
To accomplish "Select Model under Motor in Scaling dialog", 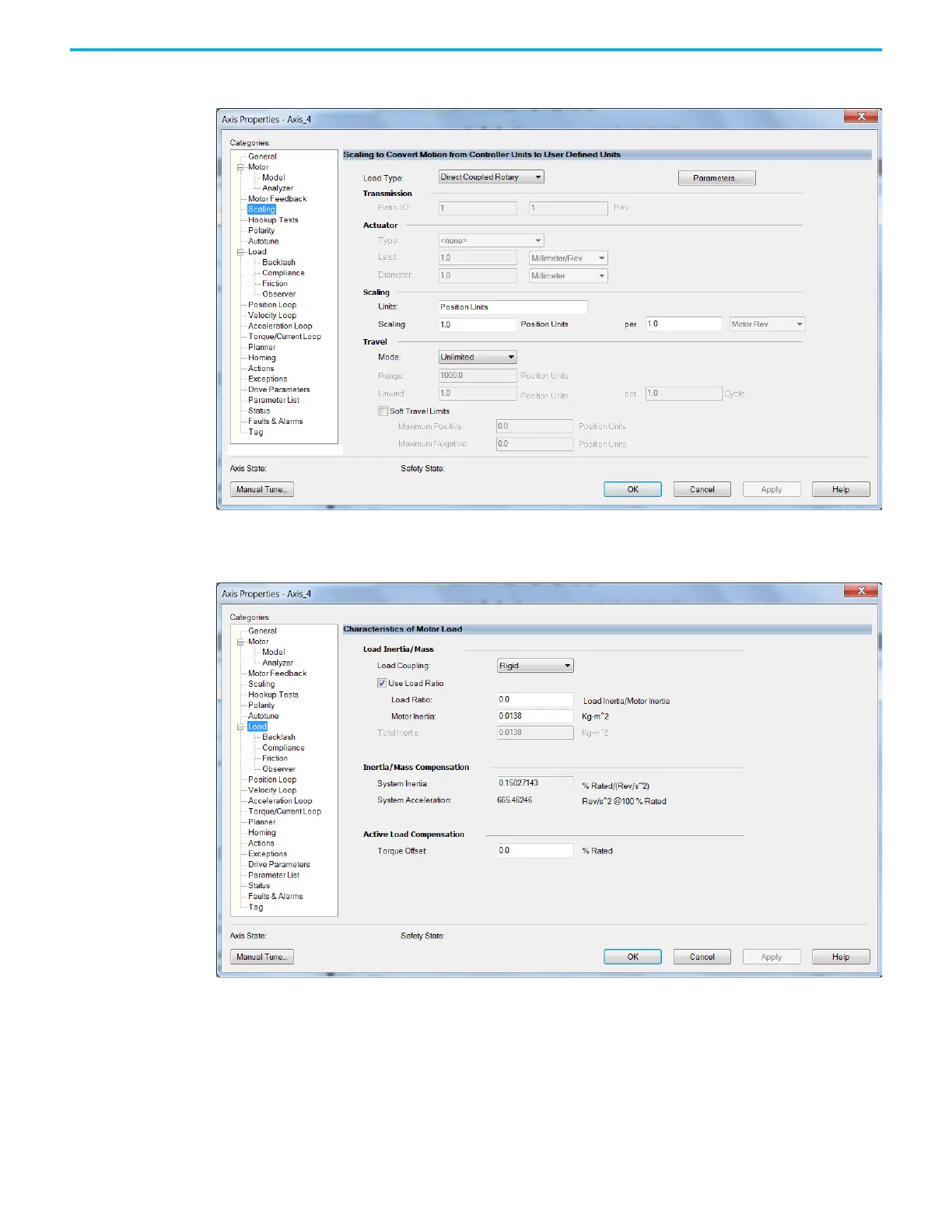I will tap(273, 177).
